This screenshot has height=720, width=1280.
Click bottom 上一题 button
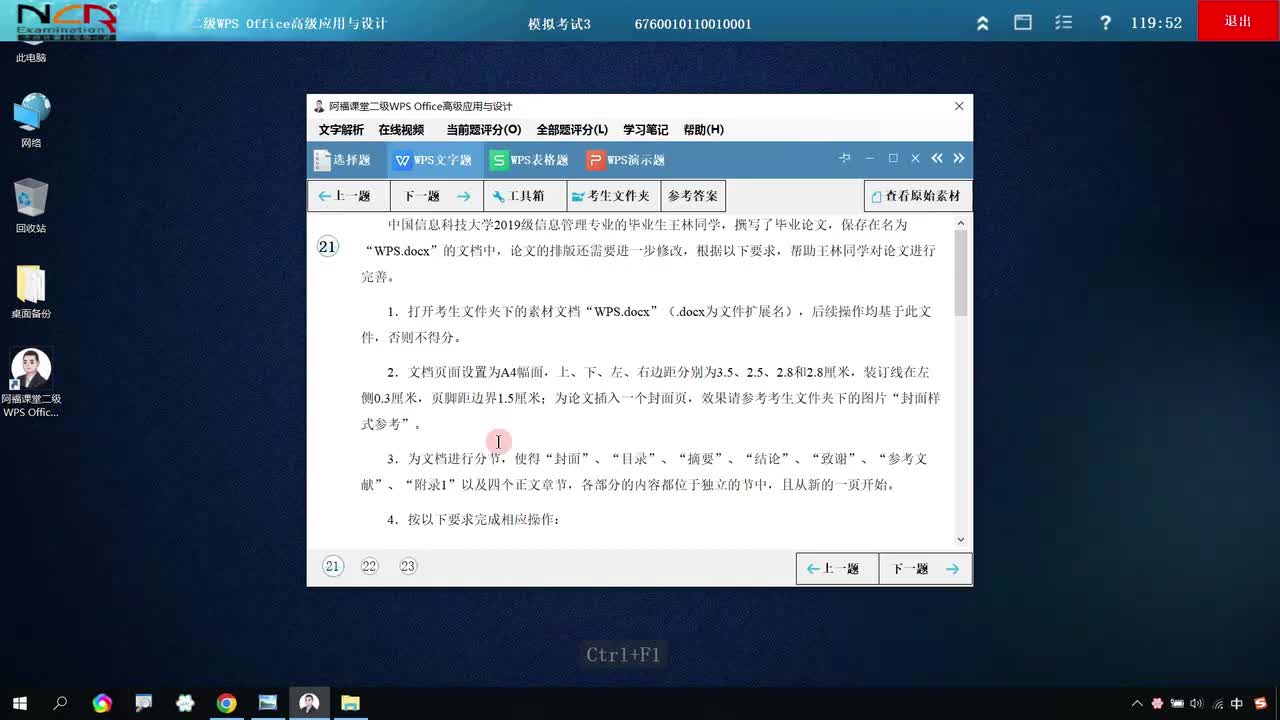837,569
